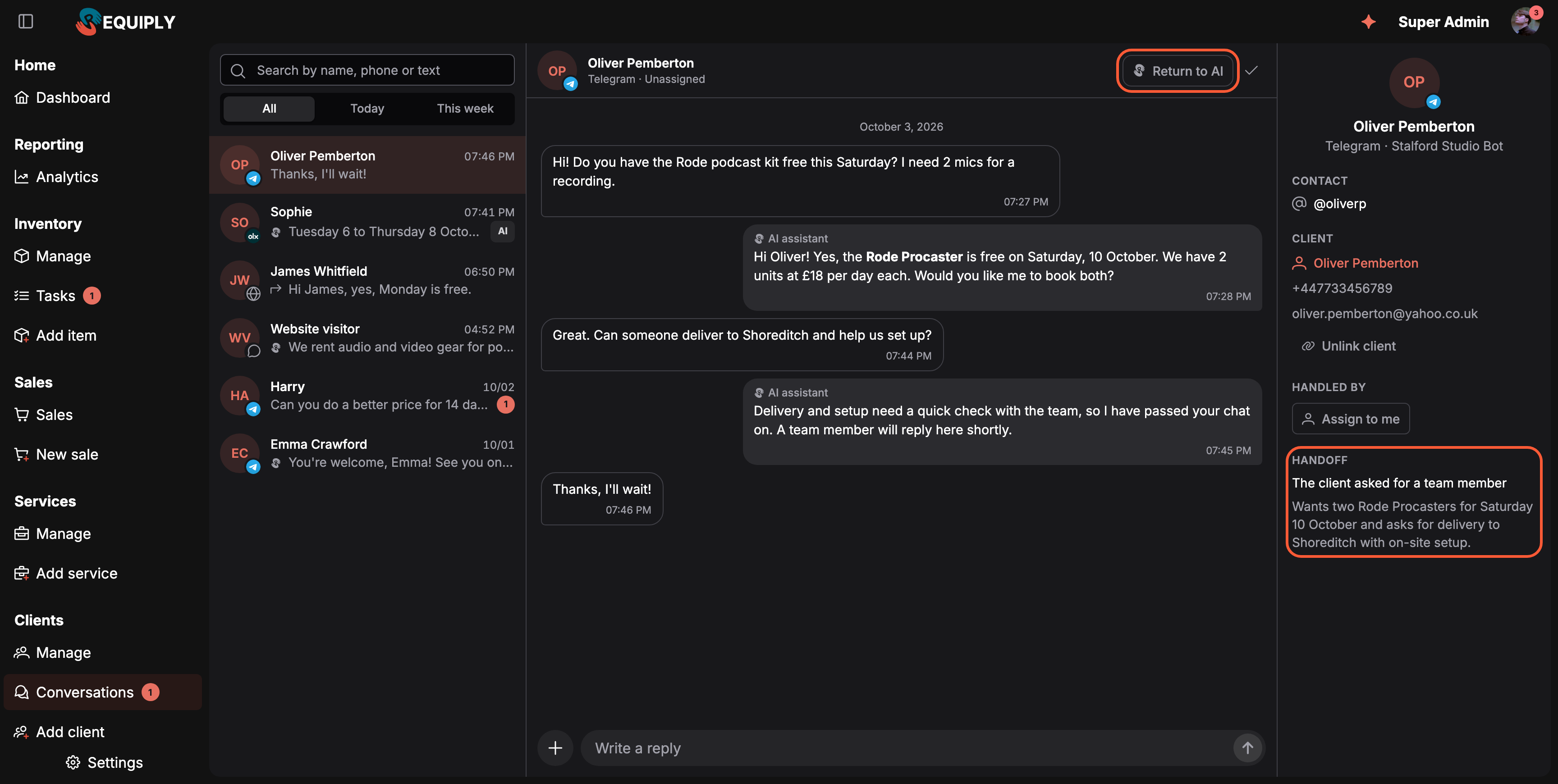The height and width of the screenshot is (784, 1558).
Task: Select the All filter tab
Action: [269, 109]
